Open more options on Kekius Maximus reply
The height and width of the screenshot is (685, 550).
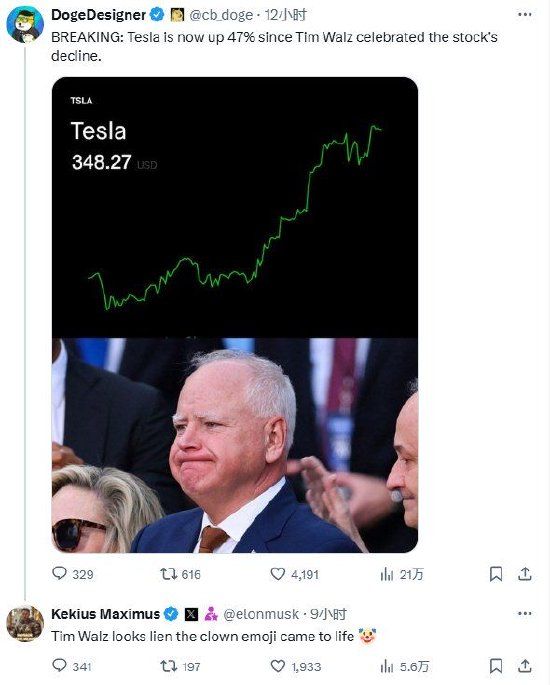[x=524, y=613]
